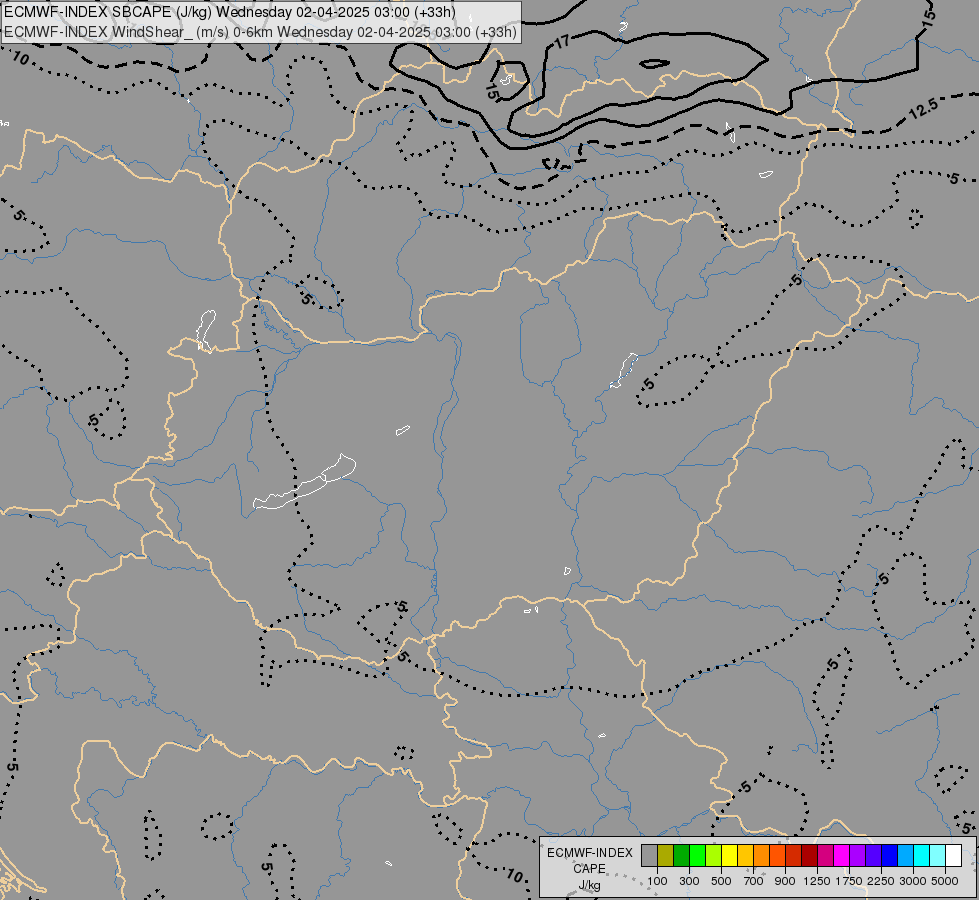Image resolution: width=979 pixels, height=900 pixels.
Task: Select the bright magenta legend swatch
Action: [842, 856]
